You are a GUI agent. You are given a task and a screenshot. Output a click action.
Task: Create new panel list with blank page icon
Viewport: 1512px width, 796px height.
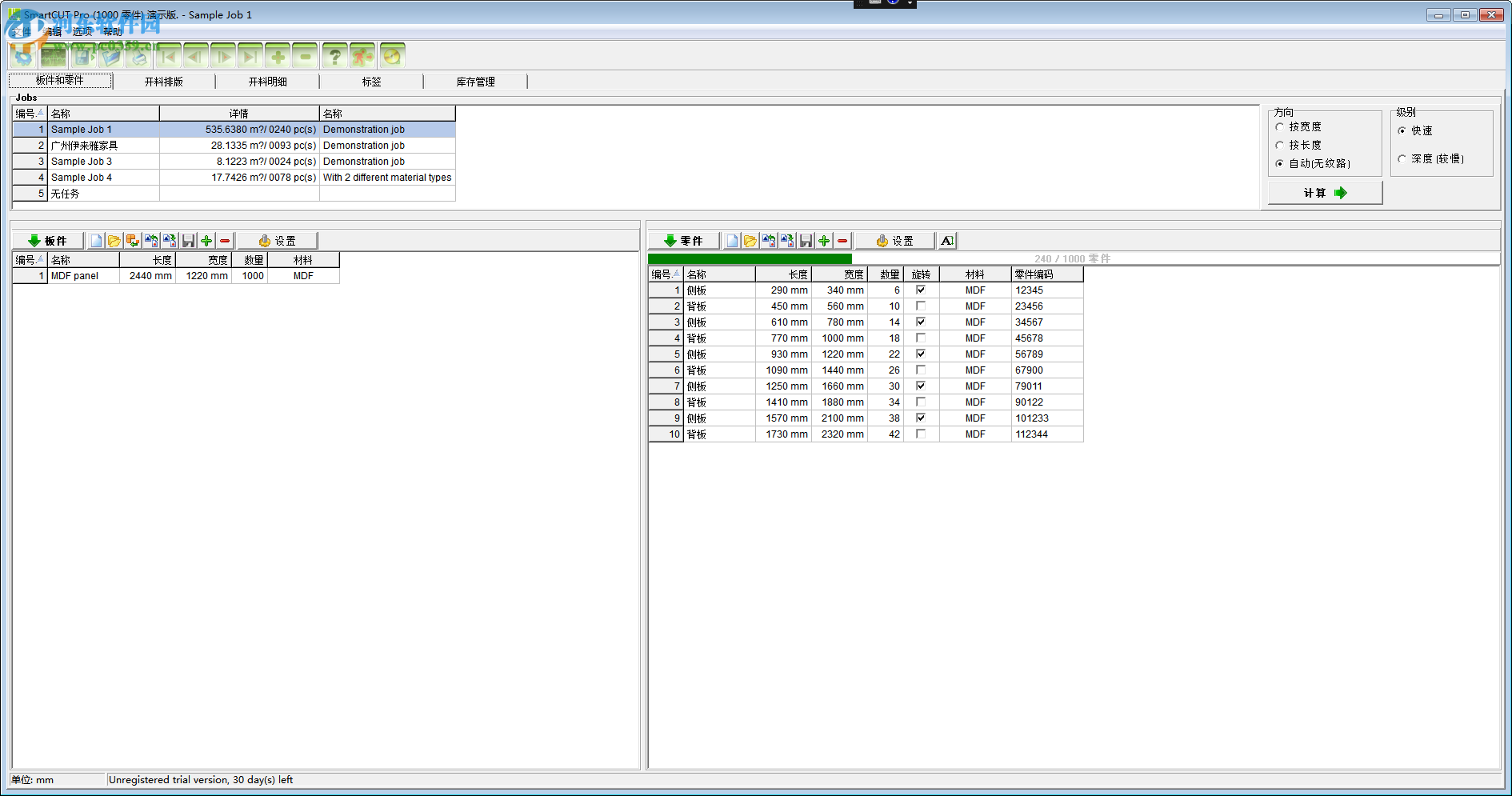tap(96, 241)
